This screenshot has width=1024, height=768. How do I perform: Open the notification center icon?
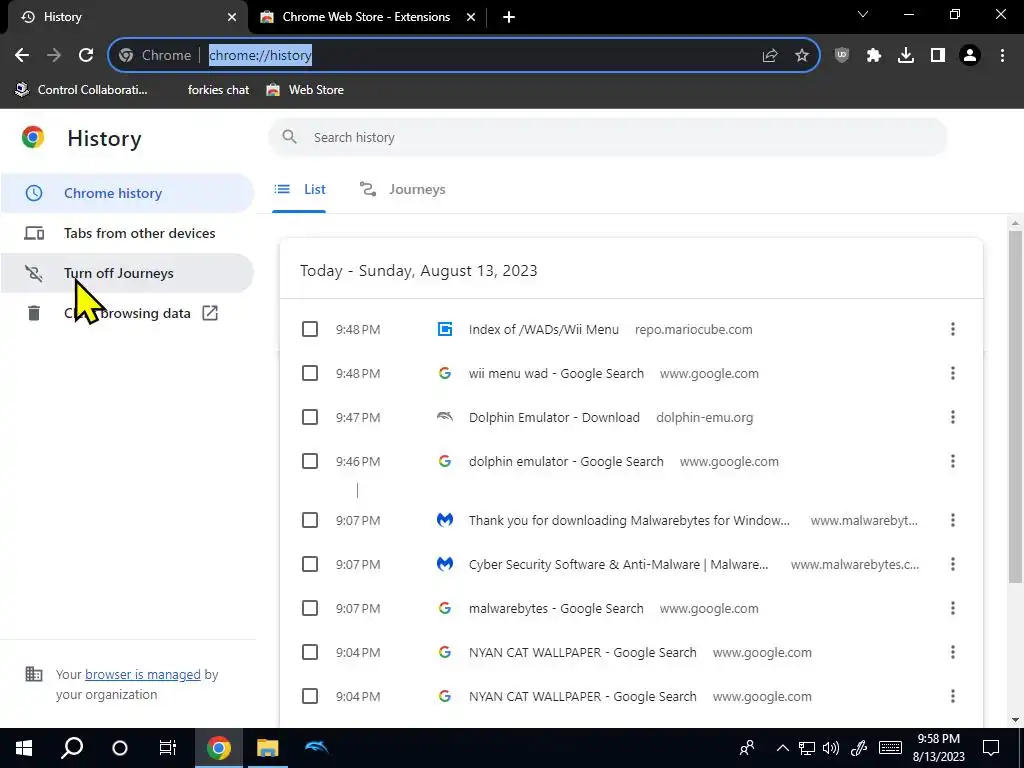click(991, 748)
